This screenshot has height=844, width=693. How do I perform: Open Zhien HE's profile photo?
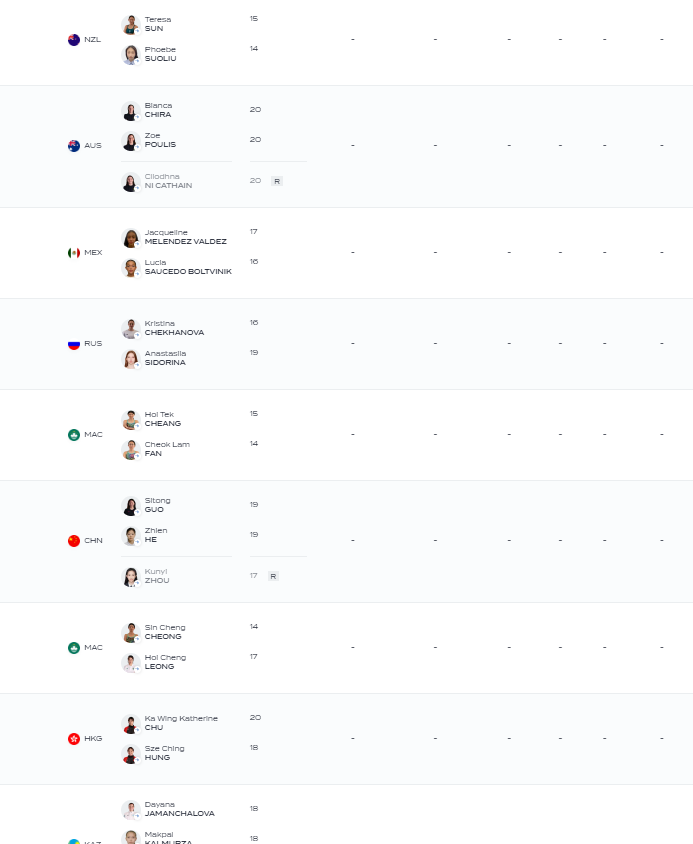pyautogui.click(x=131, y=536)
